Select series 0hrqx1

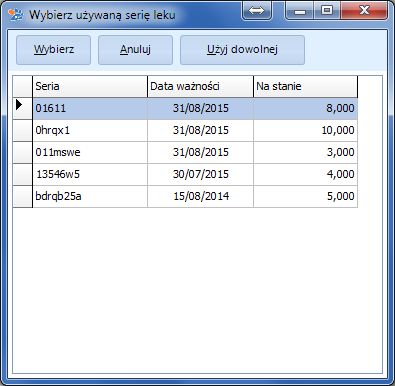[x=90, y=130]
